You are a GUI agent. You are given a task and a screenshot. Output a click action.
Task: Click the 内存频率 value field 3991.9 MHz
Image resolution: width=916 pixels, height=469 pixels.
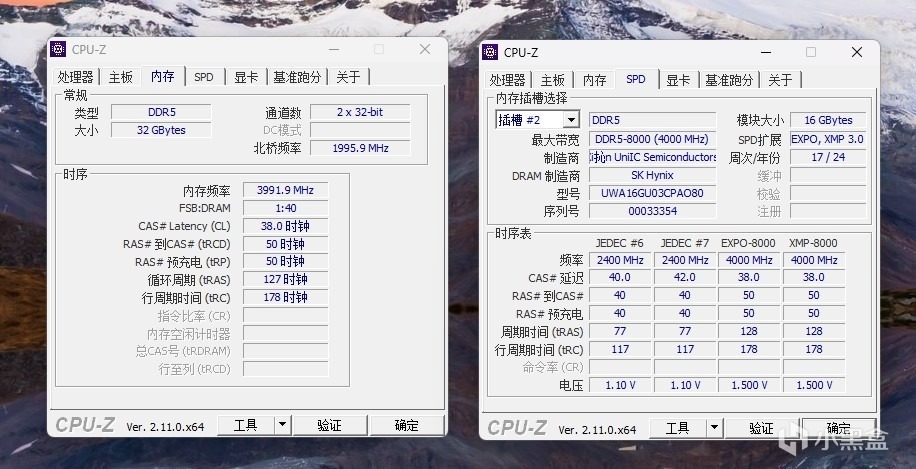285,190
